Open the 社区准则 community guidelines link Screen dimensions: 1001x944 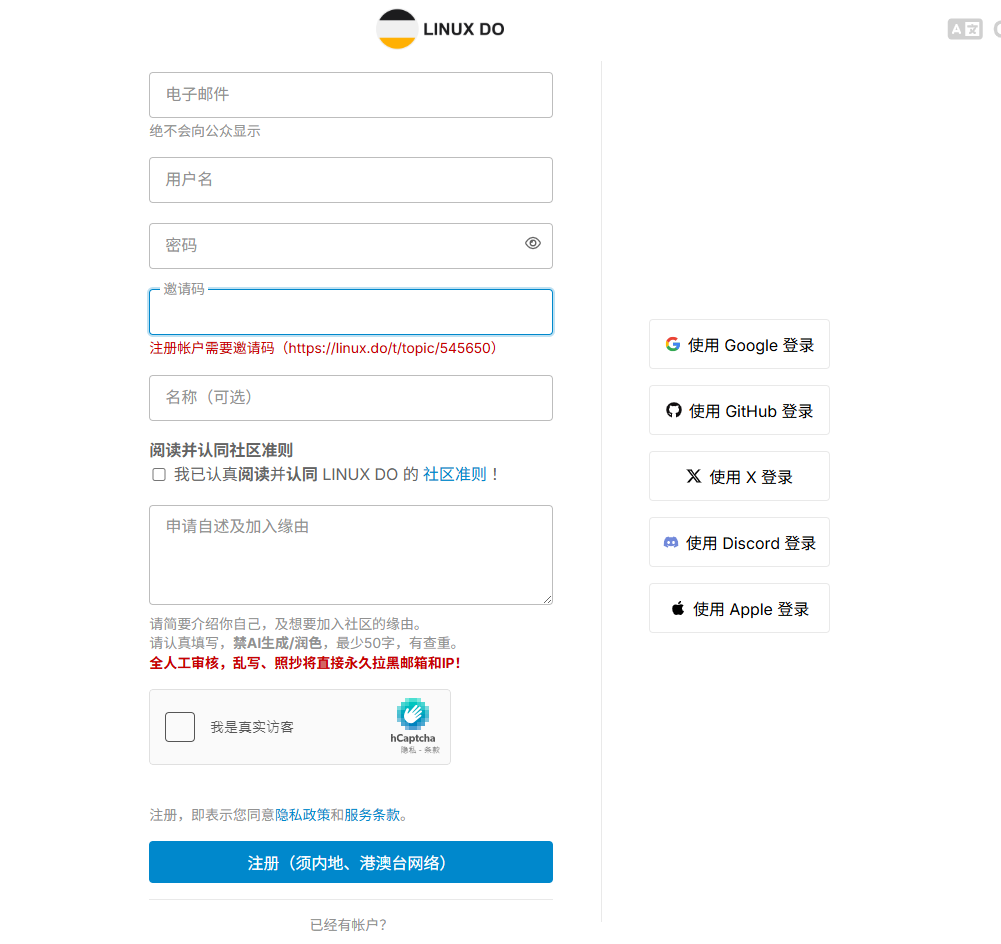pos(454,474)
